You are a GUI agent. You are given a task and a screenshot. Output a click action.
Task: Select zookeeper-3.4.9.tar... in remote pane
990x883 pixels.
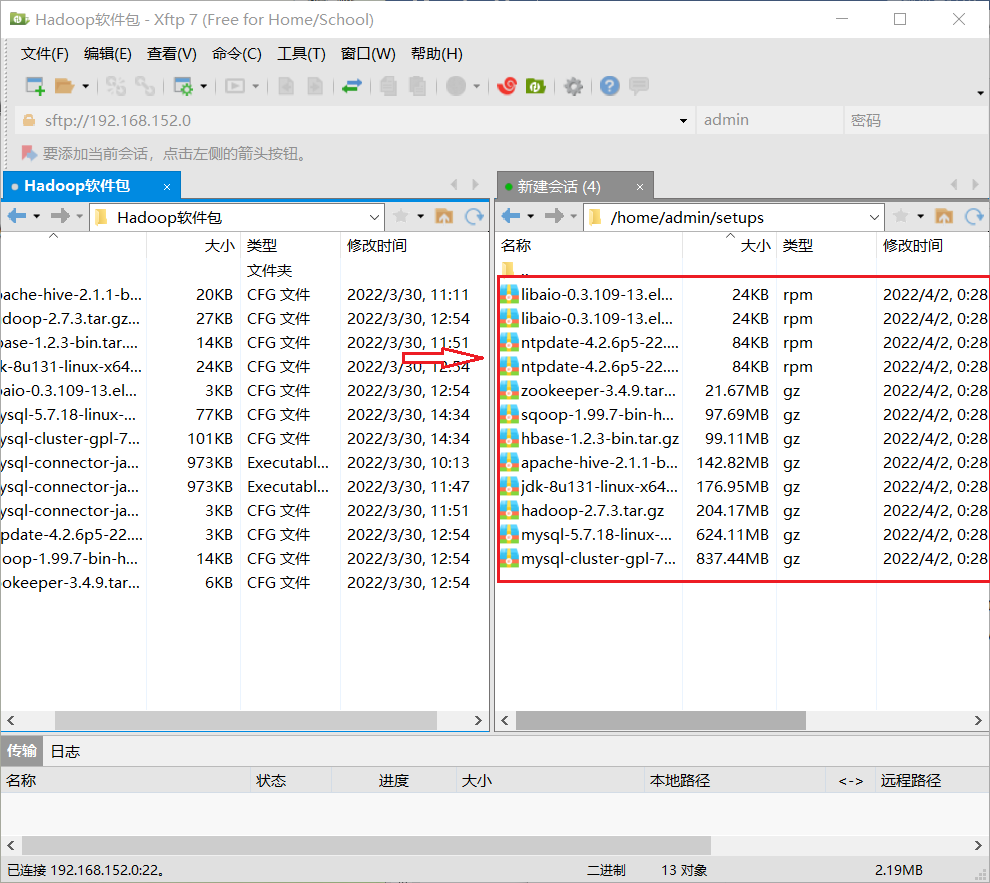590,391
